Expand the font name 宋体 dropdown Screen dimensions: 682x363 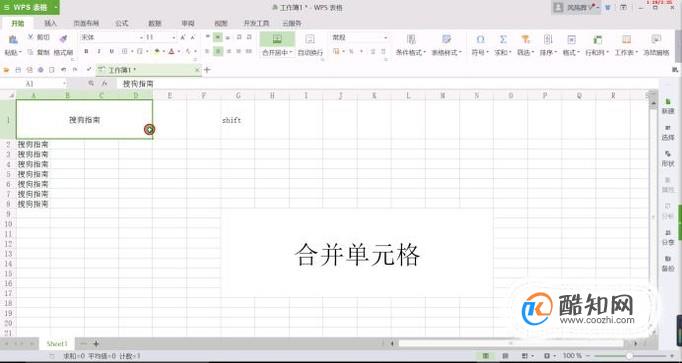click(141, 38)
